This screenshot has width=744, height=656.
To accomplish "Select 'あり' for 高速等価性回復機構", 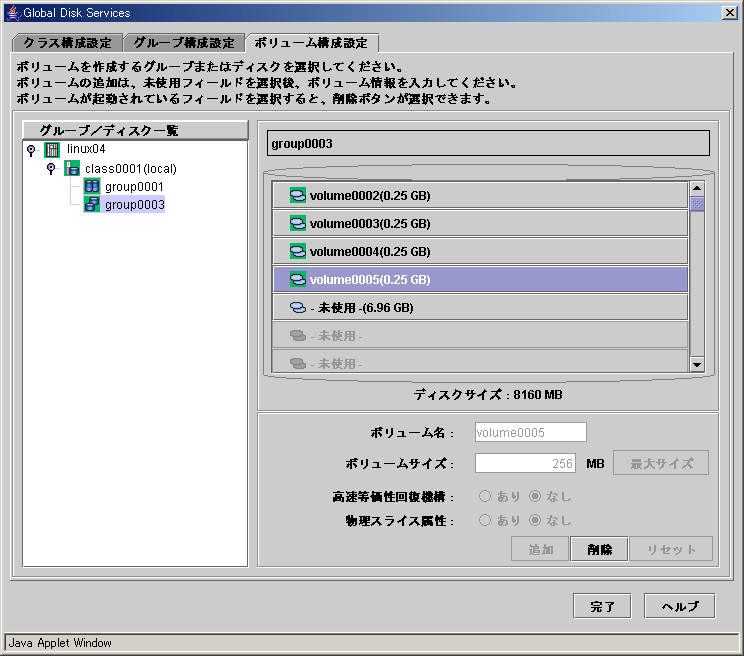I will pos(486,496).
